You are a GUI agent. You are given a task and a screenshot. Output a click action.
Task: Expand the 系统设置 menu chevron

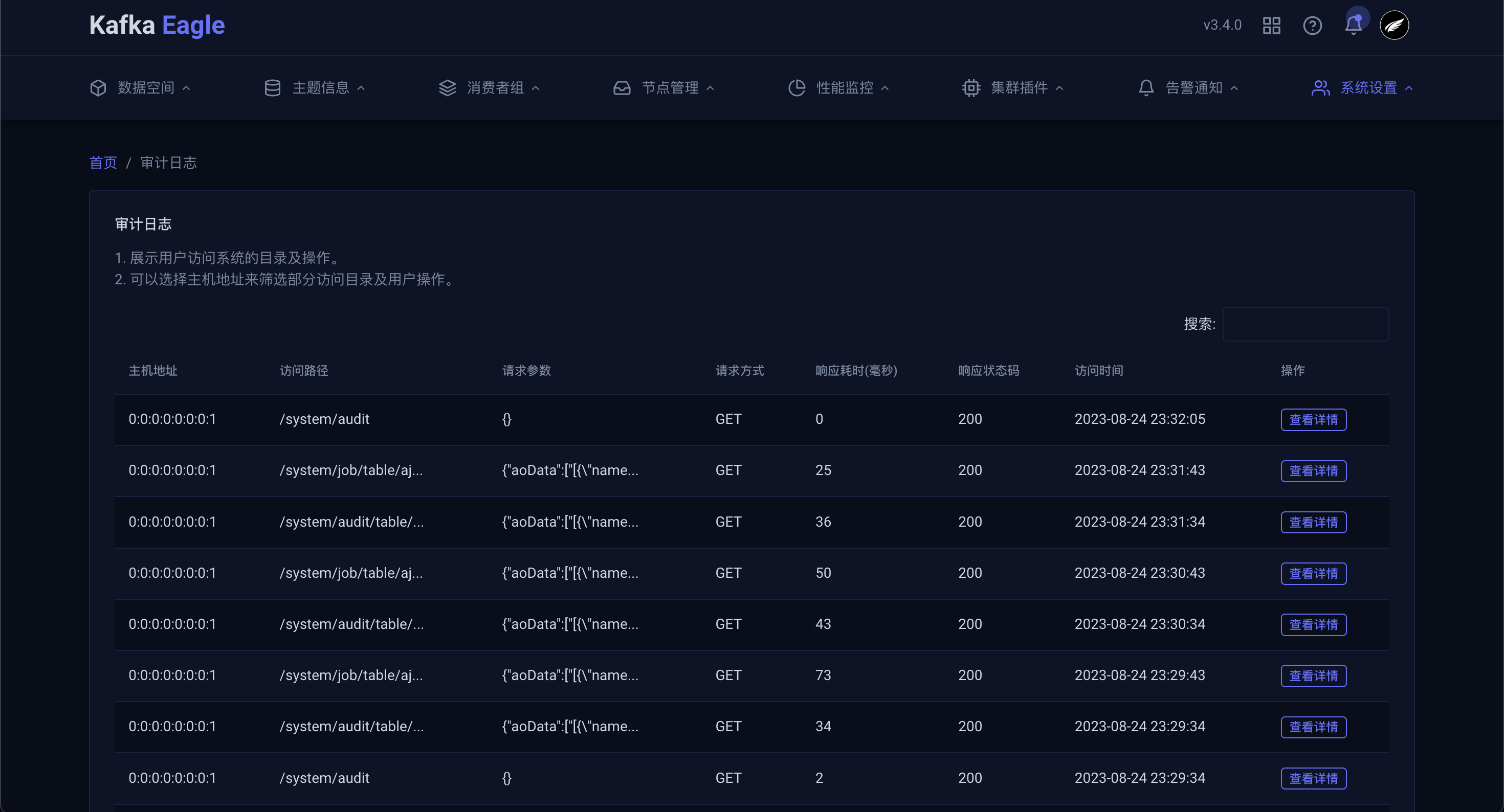1409,88
